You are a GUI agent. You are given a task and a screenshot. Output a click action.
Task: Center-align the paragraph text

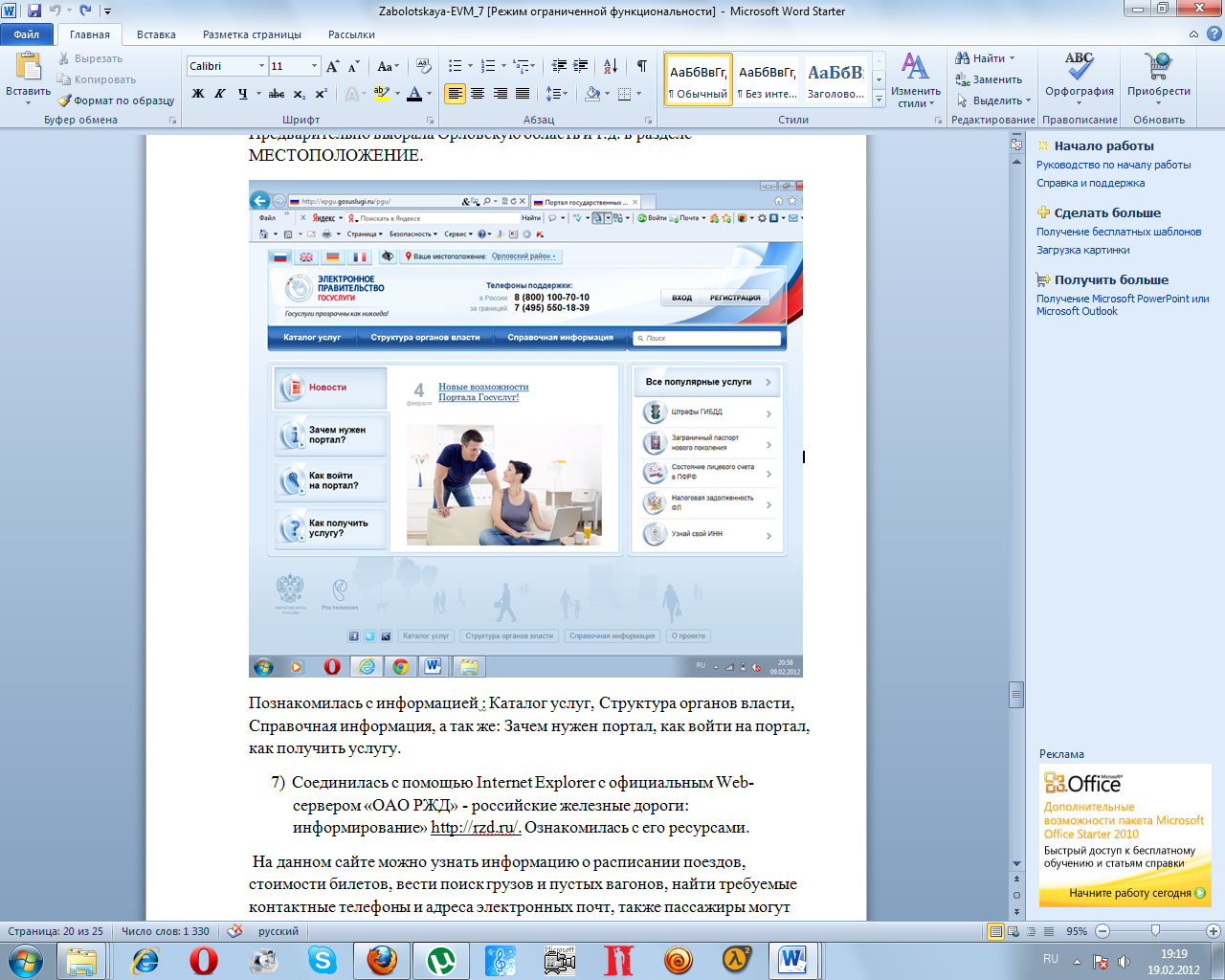(478, 94)
